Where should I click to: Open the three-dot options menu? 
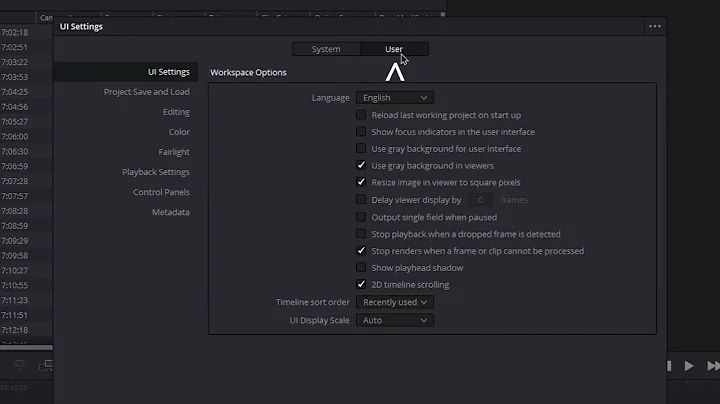point(655,26)
